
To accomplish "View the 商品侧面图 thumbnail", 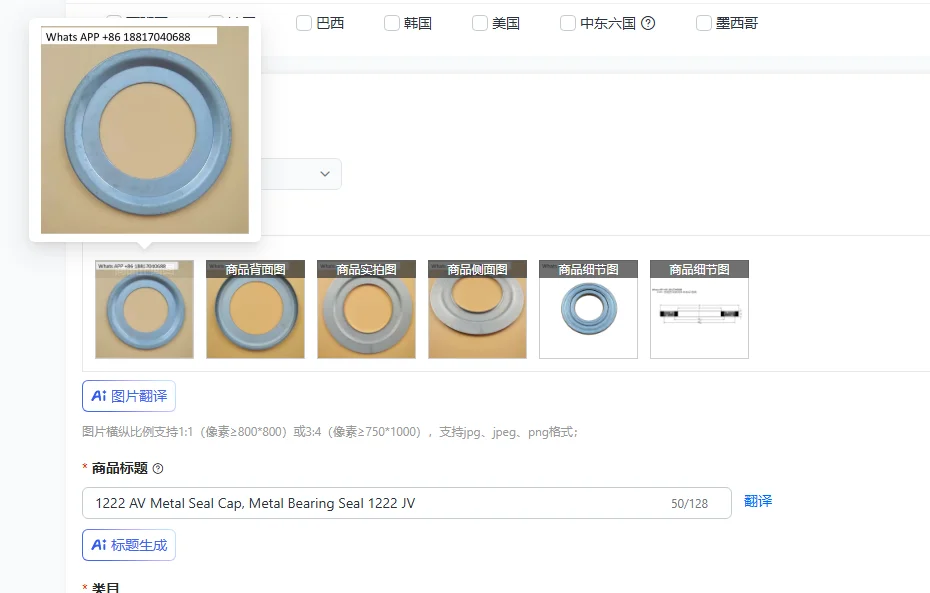I will click(477, 309).
